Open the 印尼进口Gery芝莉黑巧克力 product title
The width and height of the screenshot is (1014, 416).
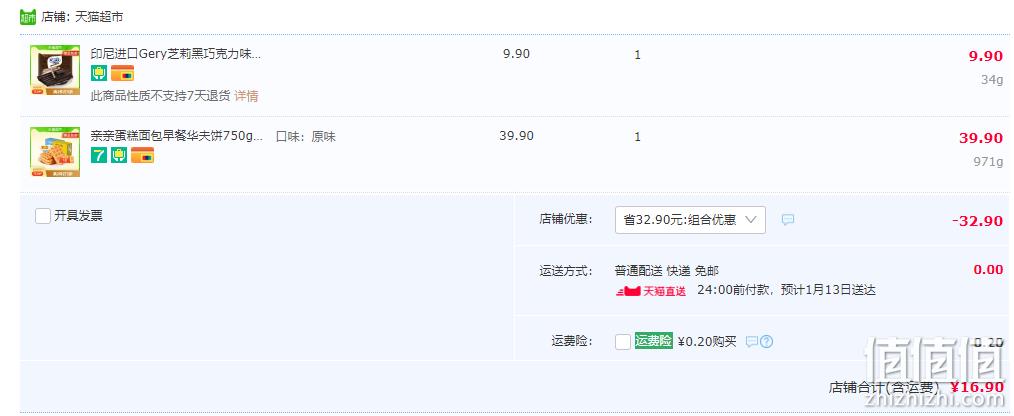pyautogui.click(x=176, y=54)
